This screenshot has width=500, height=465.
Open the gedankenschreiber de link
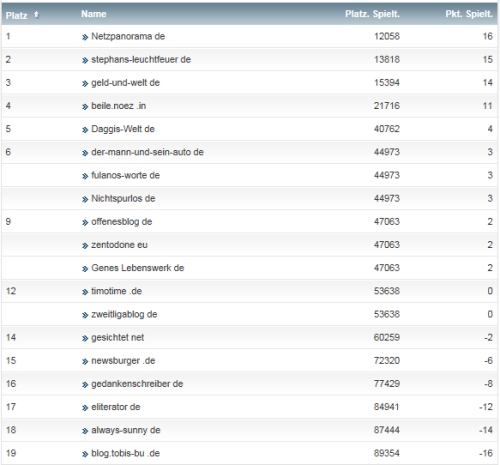(x=137, y=384)
